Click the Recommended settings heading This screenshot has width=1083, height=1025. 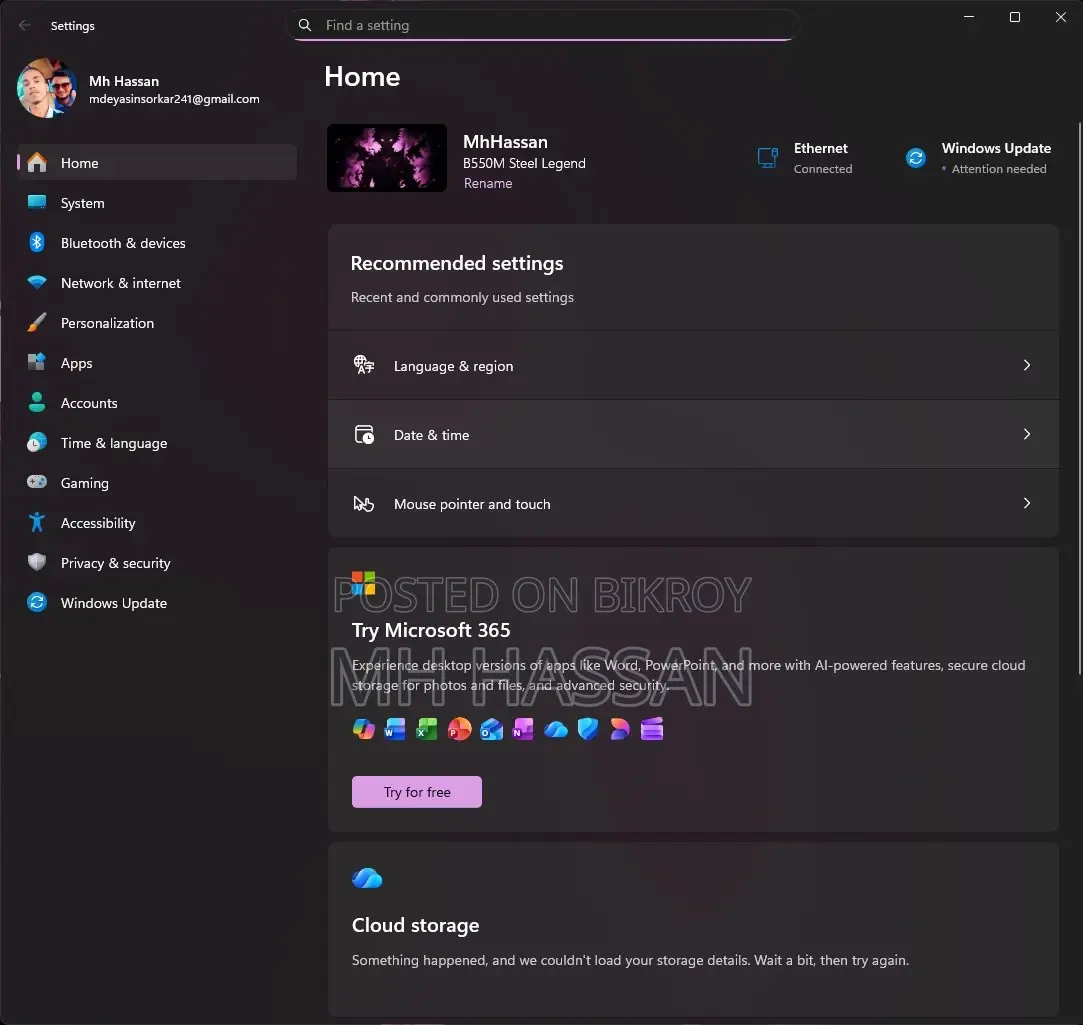tap(457, 263)
